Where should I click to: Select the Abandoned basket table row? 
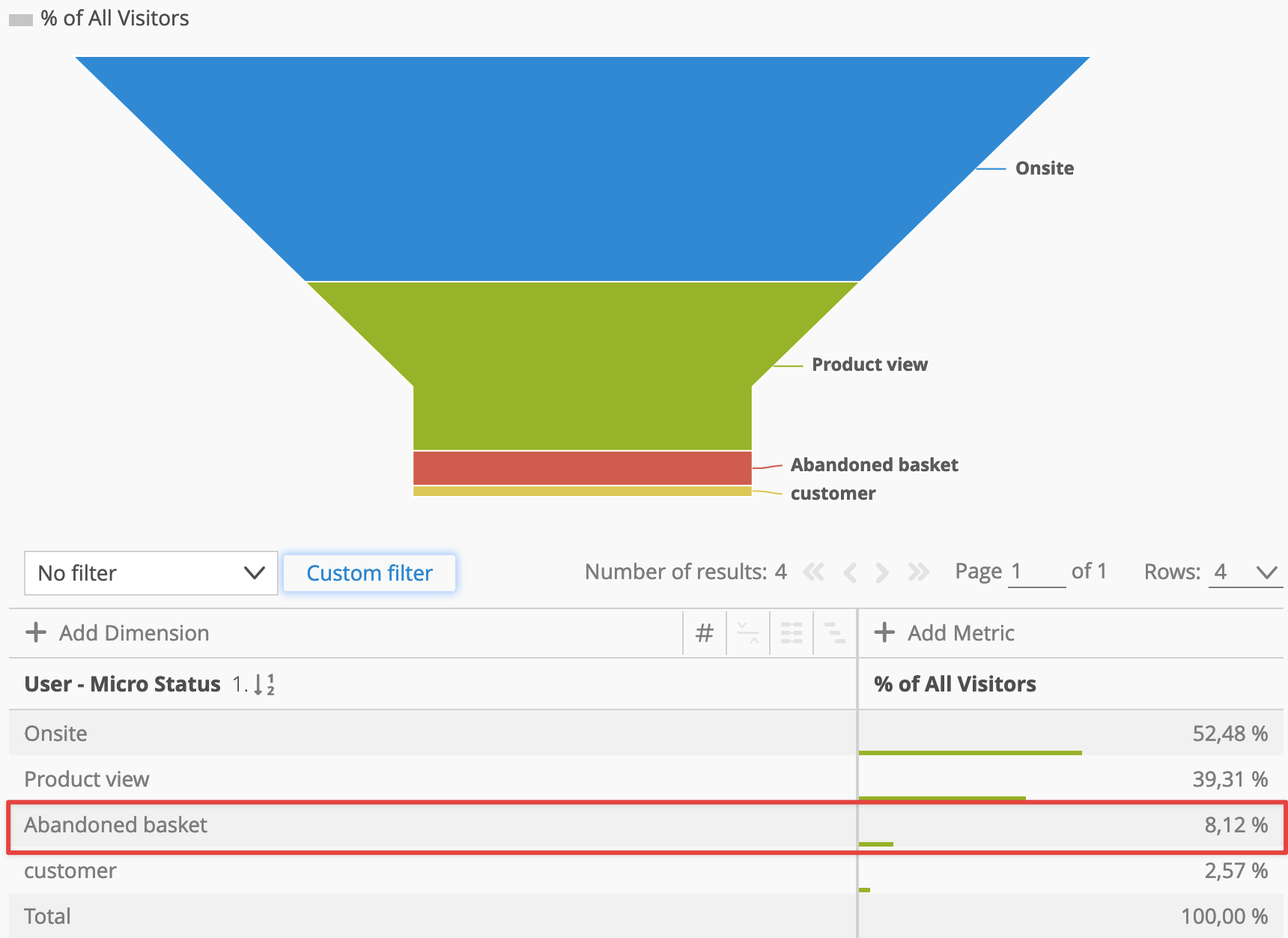(646, 826)
